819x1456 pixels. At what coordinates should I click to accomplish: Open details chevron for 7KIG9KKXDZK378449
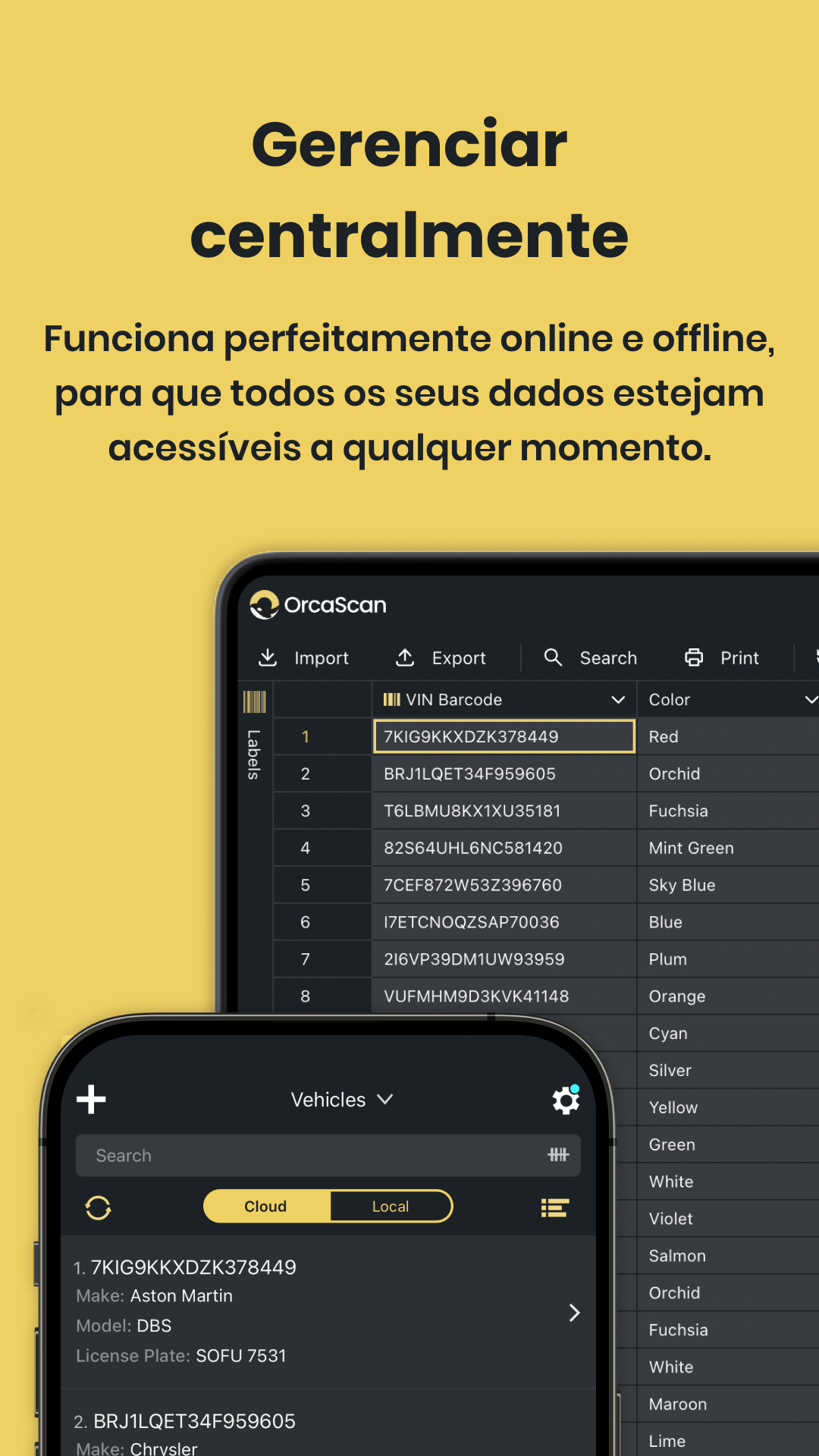click(x=574, y=1313)
